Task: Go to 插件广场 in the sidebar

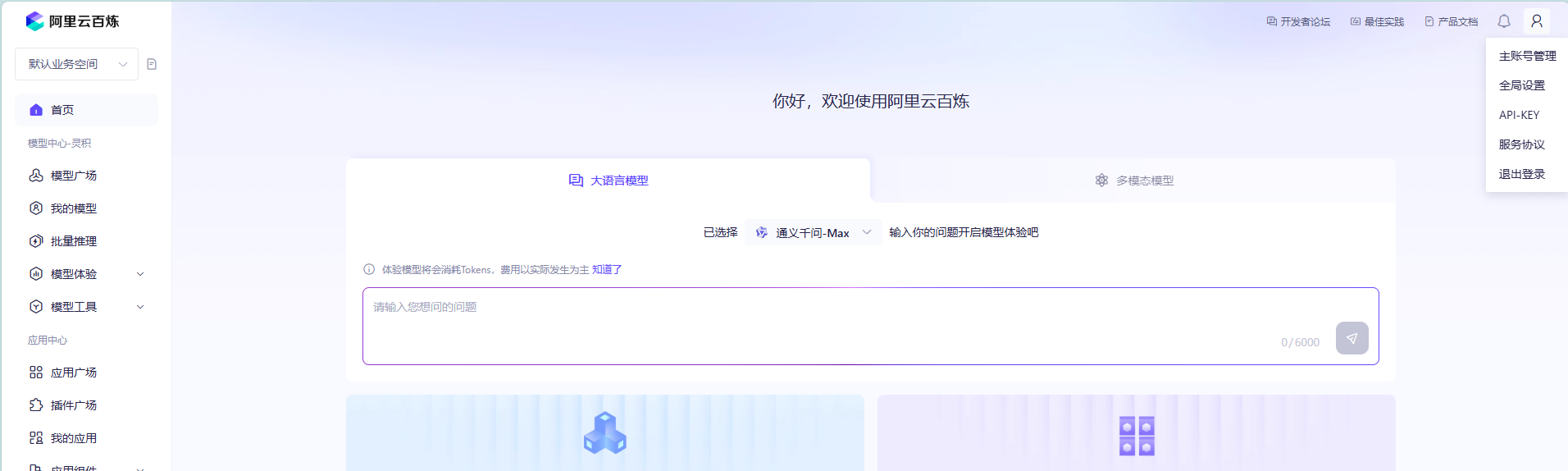Action: [x=74, y=405]
